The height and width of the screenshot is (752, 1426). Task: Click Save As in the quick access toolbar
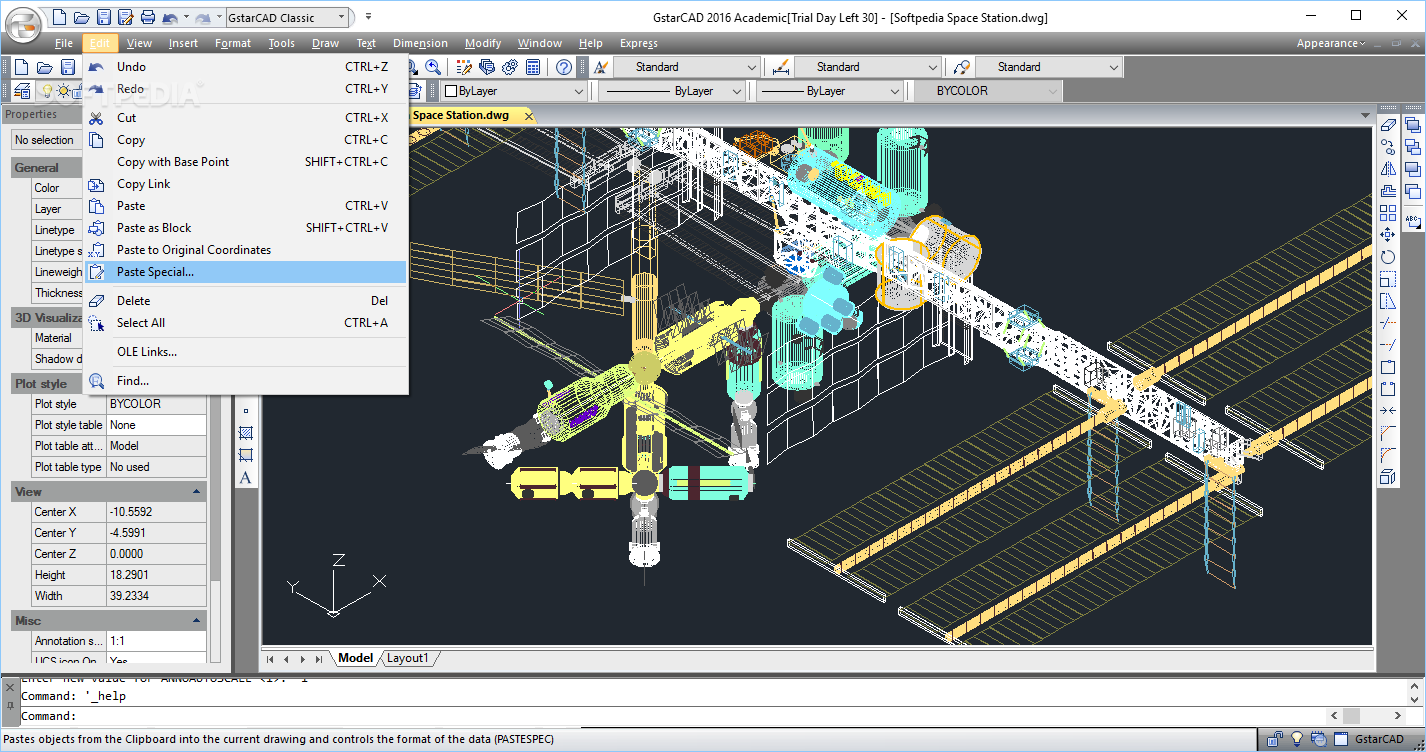coord(125,17)
